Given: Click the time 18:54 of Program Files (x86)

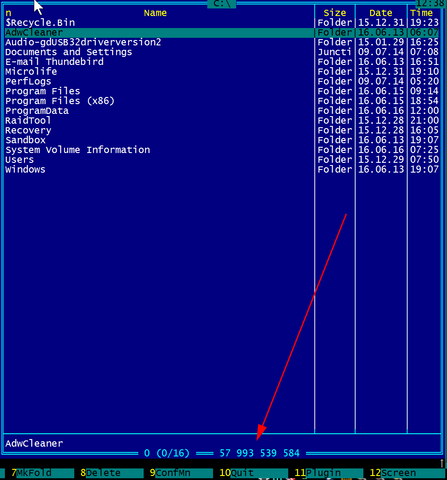Looking at the screenshot, I should point(424,101).
